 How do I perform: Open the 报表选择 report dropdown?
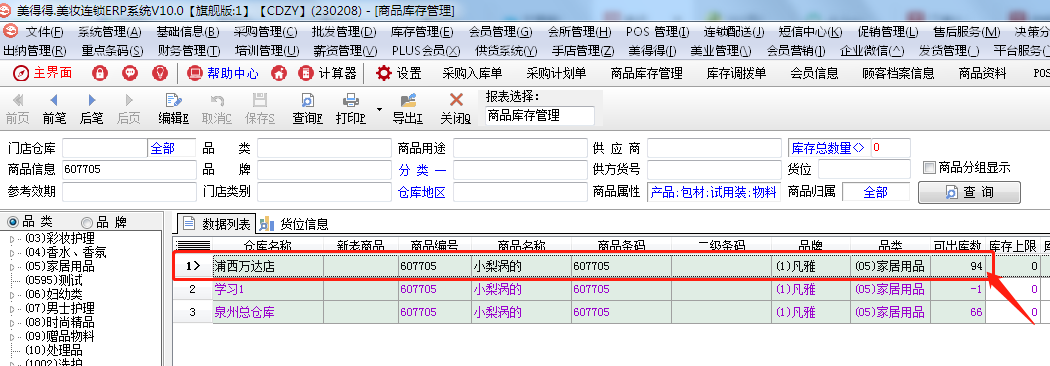coord(539,116)
